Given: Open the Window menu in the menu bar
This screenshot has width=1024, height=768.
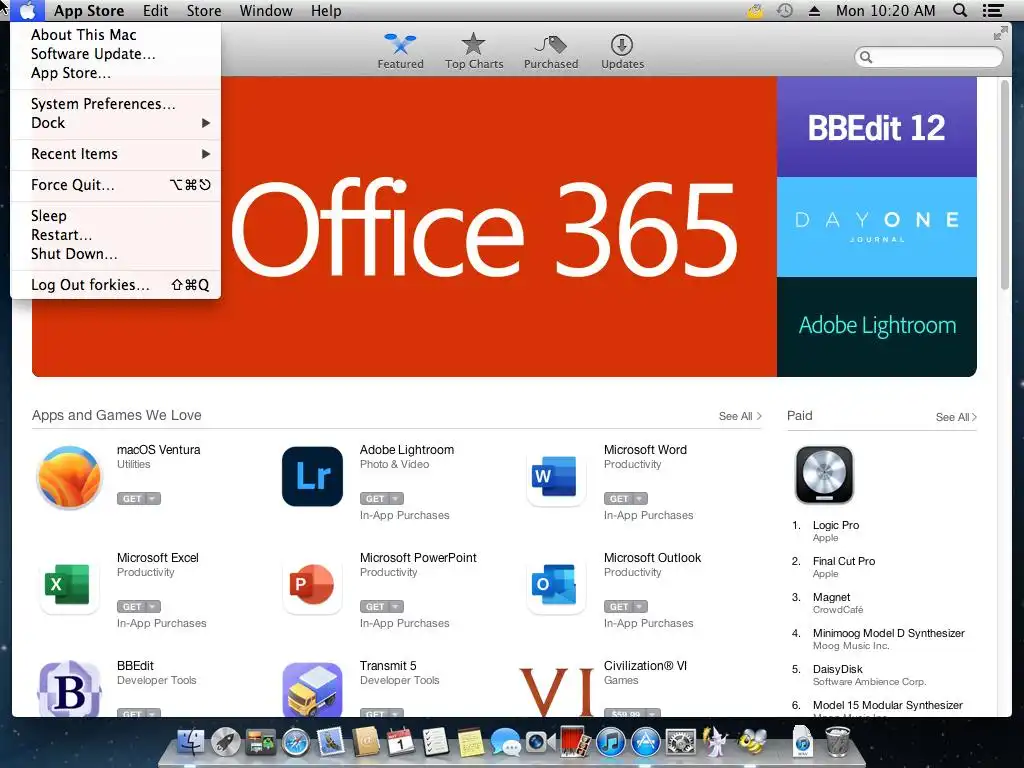Looking at the screenshot, I should [266, 11].
